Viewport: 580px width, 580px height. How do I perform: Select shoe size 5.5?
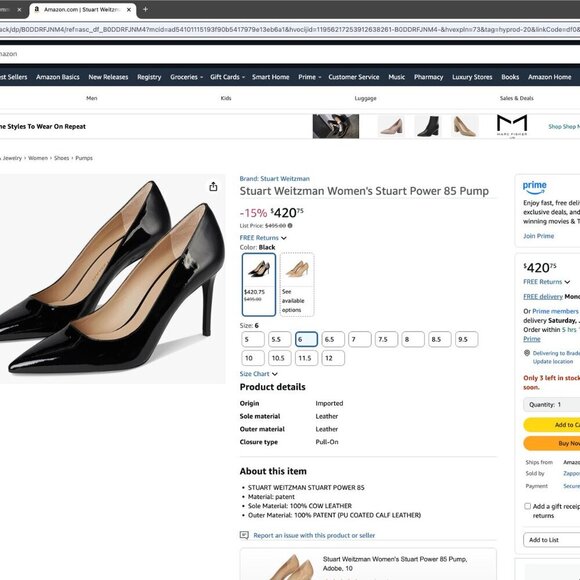point(279,339)
